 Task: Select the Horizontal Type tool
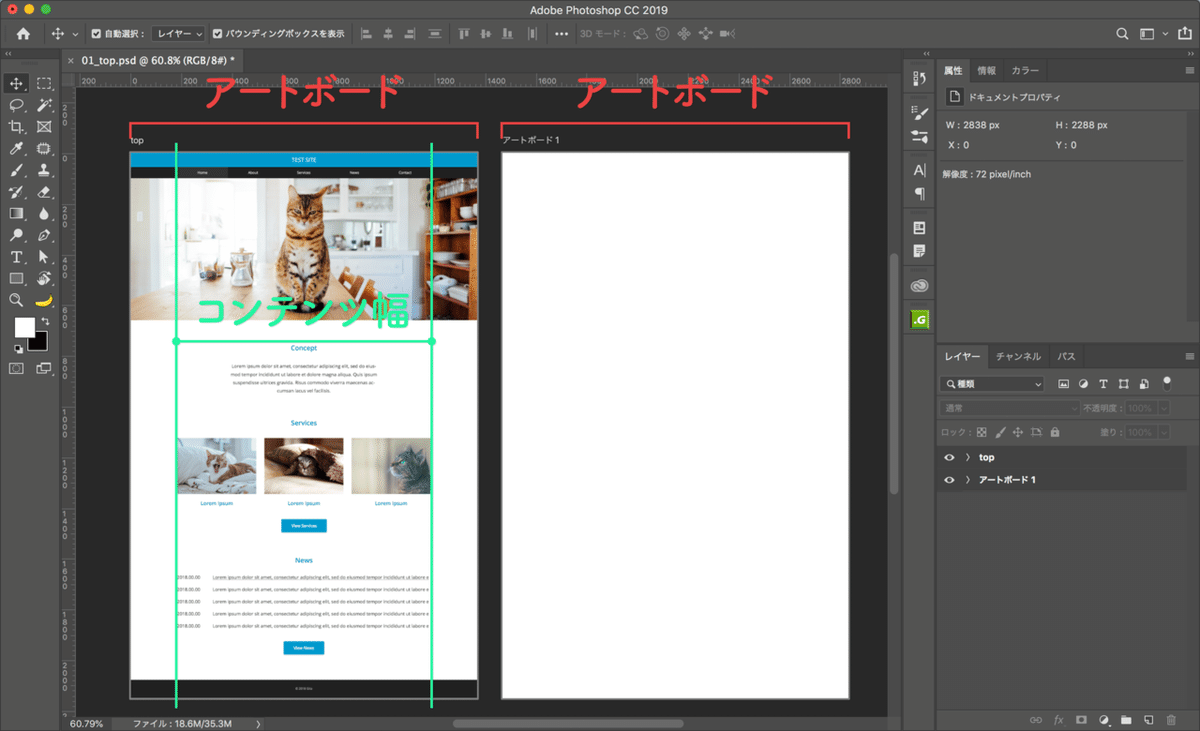point(17,257)
